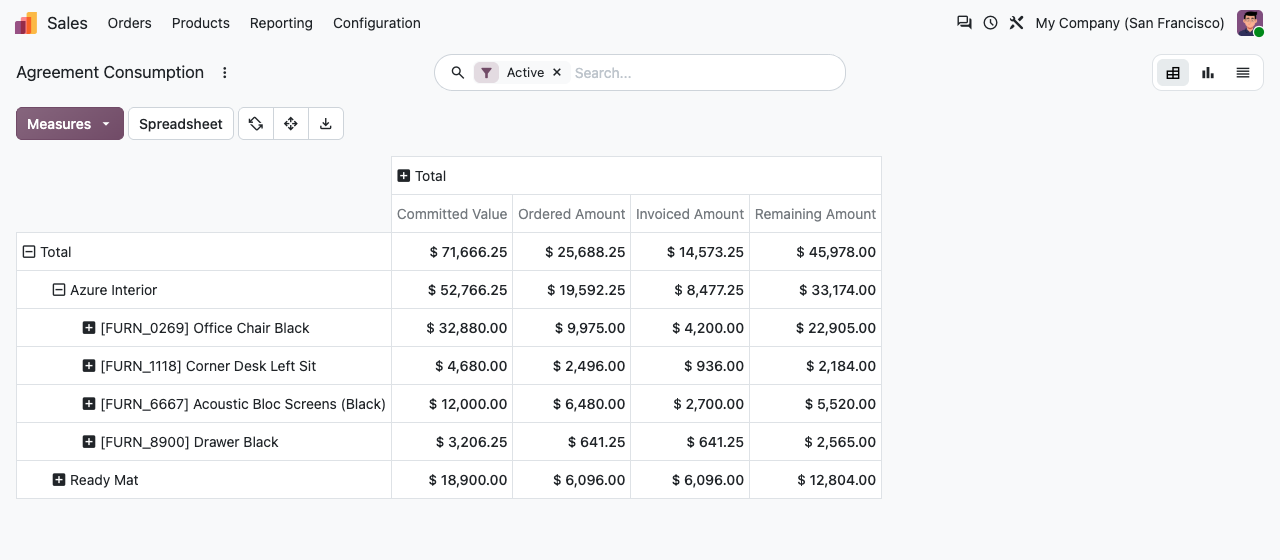Click the $ 22,905.00 remaining cell

[x=815, y=328]
